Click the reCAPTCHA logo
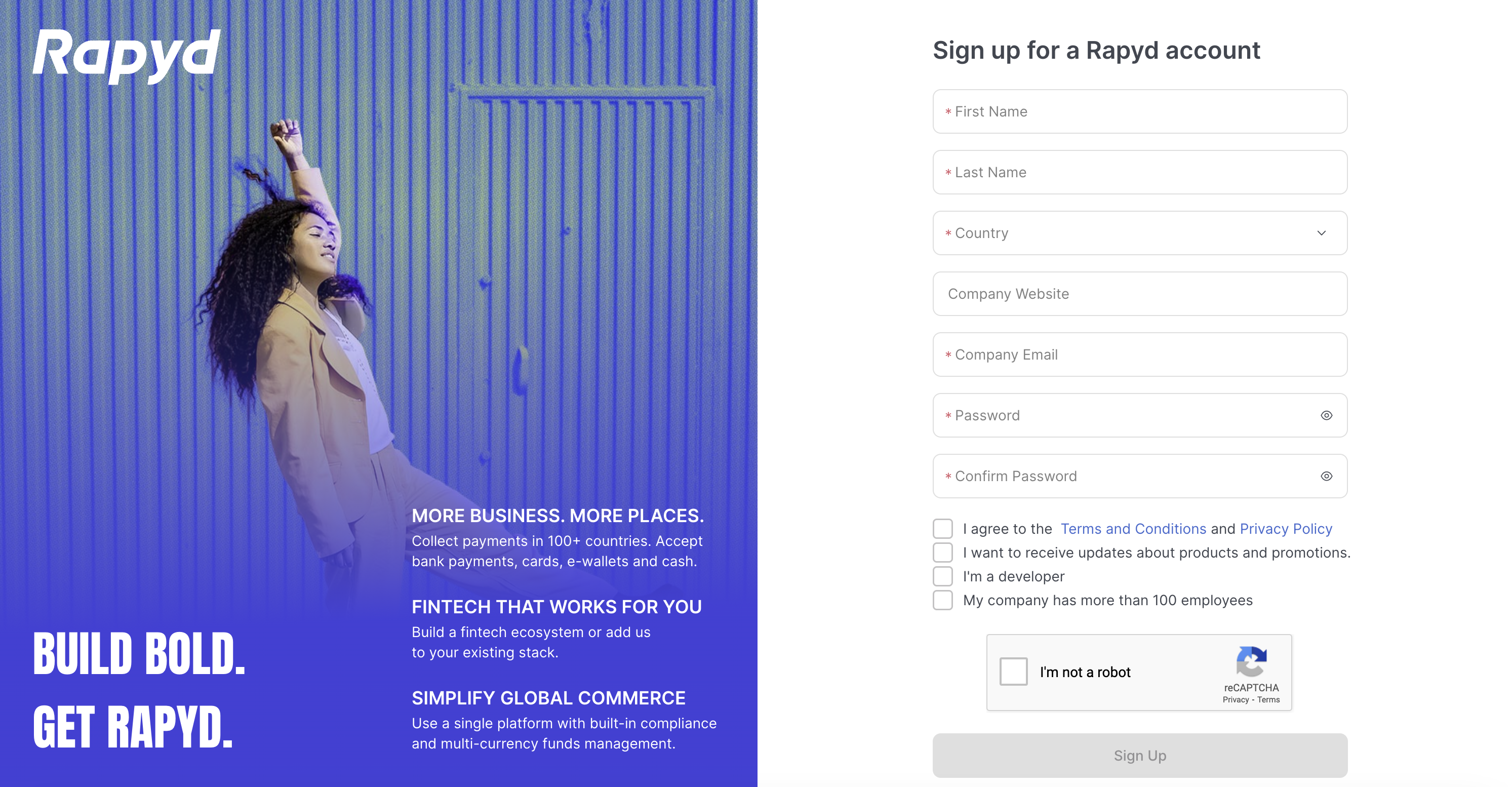 point(1252,665)
